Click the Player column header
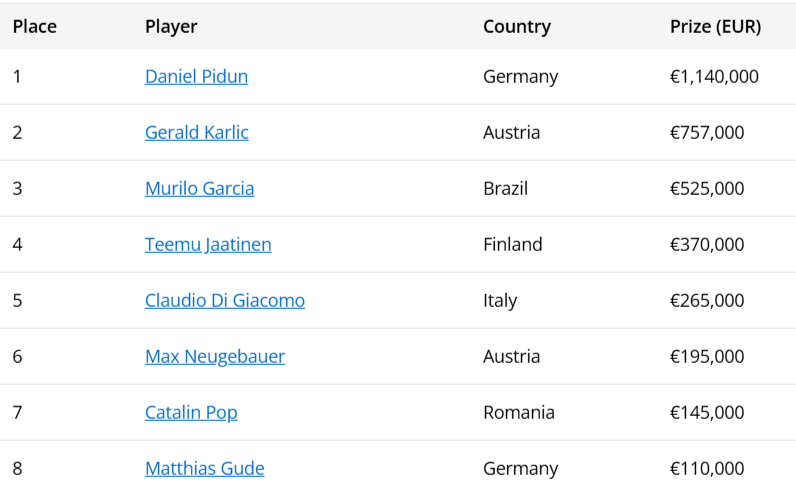Image resolution: width=796 pixels, height=487 pixels. coord(171,27)
